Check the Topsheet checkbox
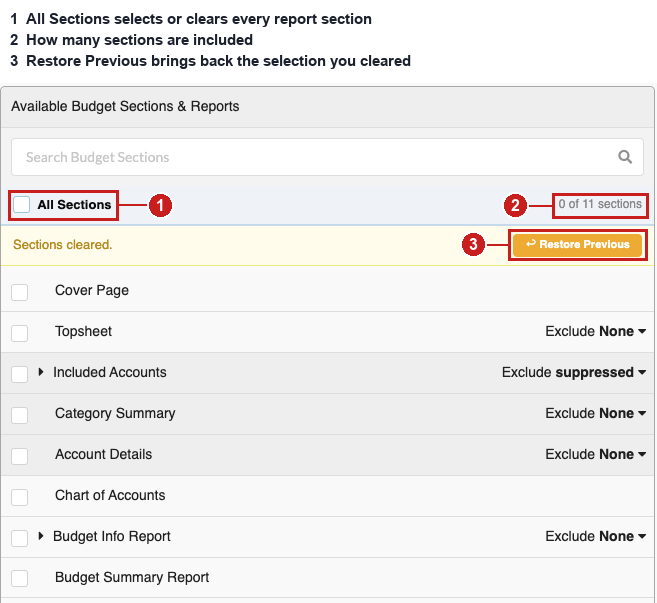 [x=20, y=333]
